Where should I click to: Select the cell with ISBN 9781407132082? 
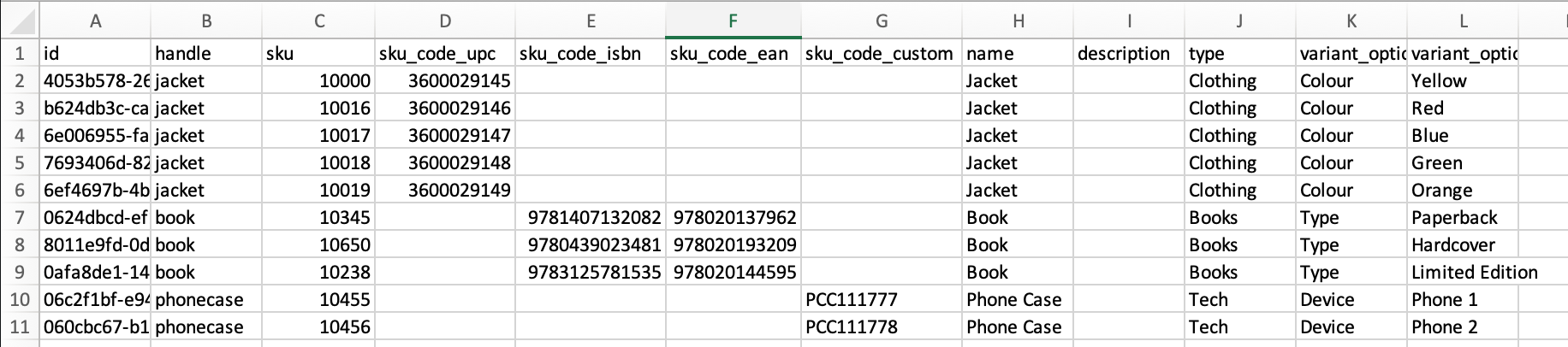(x=590, y=218)
